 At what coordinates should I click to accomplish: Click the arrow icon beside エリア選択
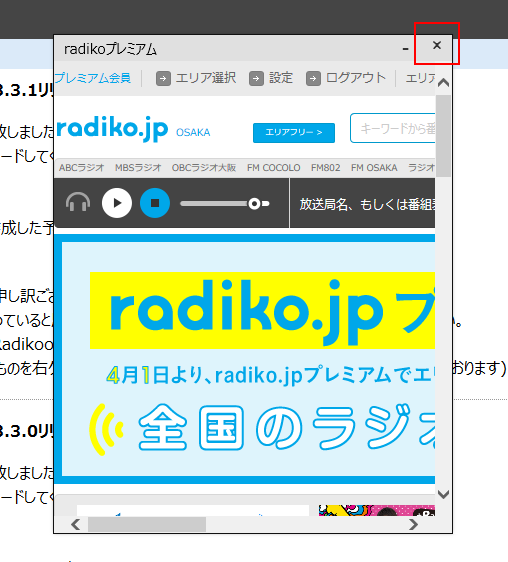tap(163, 78)
